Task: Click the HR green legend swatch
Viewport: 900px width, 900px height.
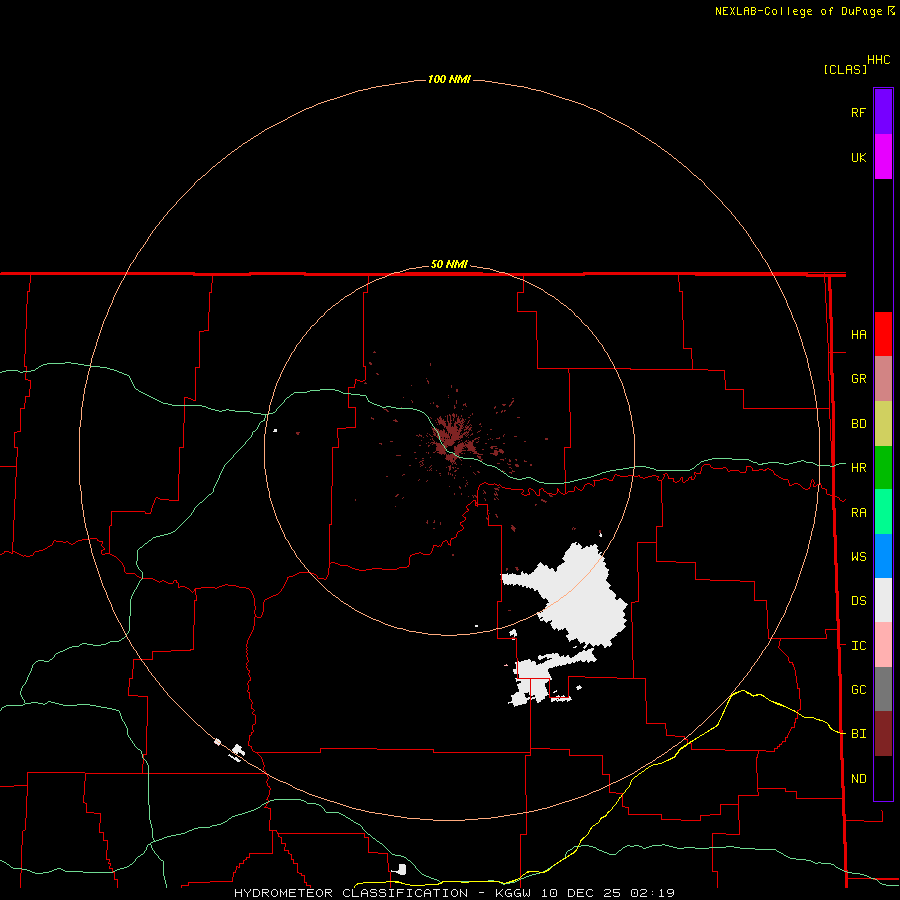Action: point(883,468)
